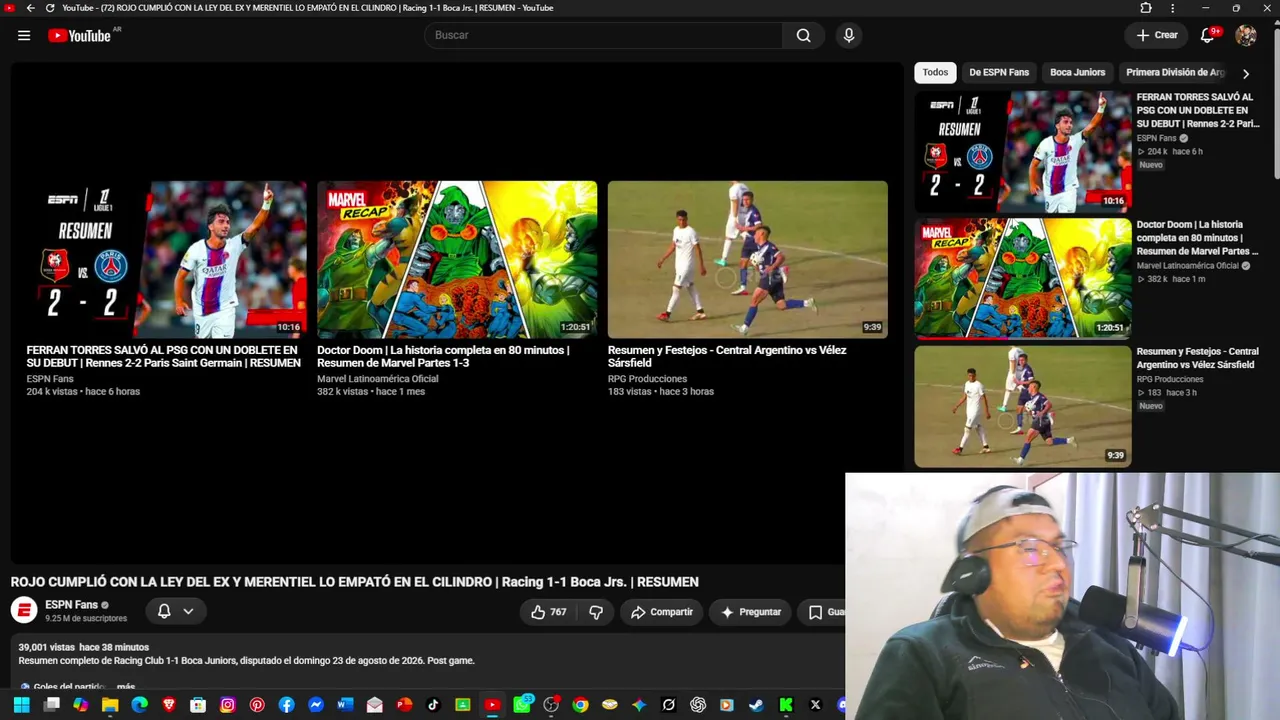Image resolution: width=1280 pixels, height=720 pixels.
Task: Click the video title 'ROJO CUMPLIÓ CON LA LEY DEL EX'
Action: point(354,582)
